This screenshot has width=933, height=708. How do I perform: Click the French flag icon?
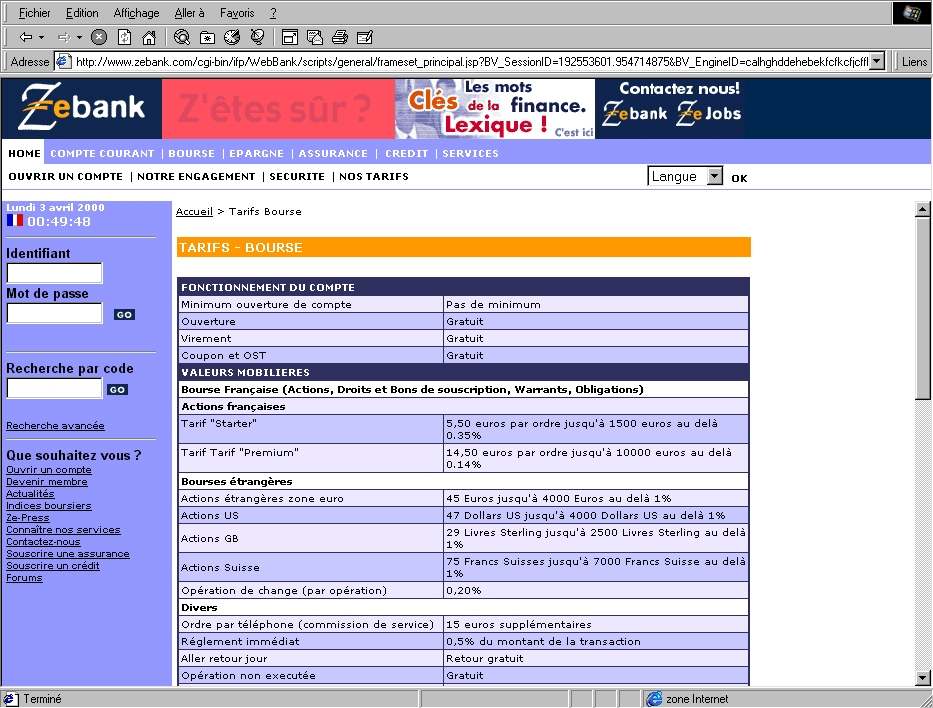click(15, 221)
